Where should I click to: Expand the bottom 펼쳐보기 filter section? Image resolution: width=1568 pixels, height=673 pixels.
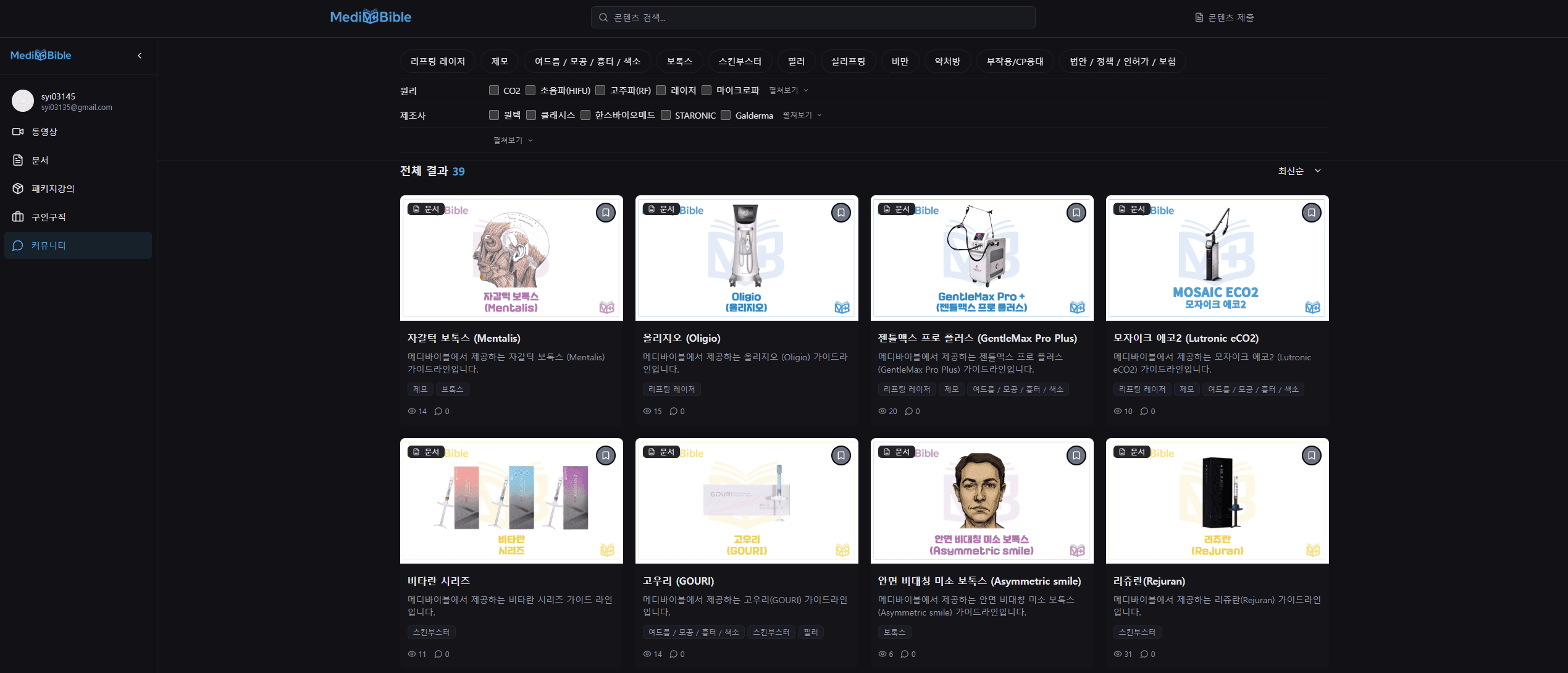[x=513, y=140]
